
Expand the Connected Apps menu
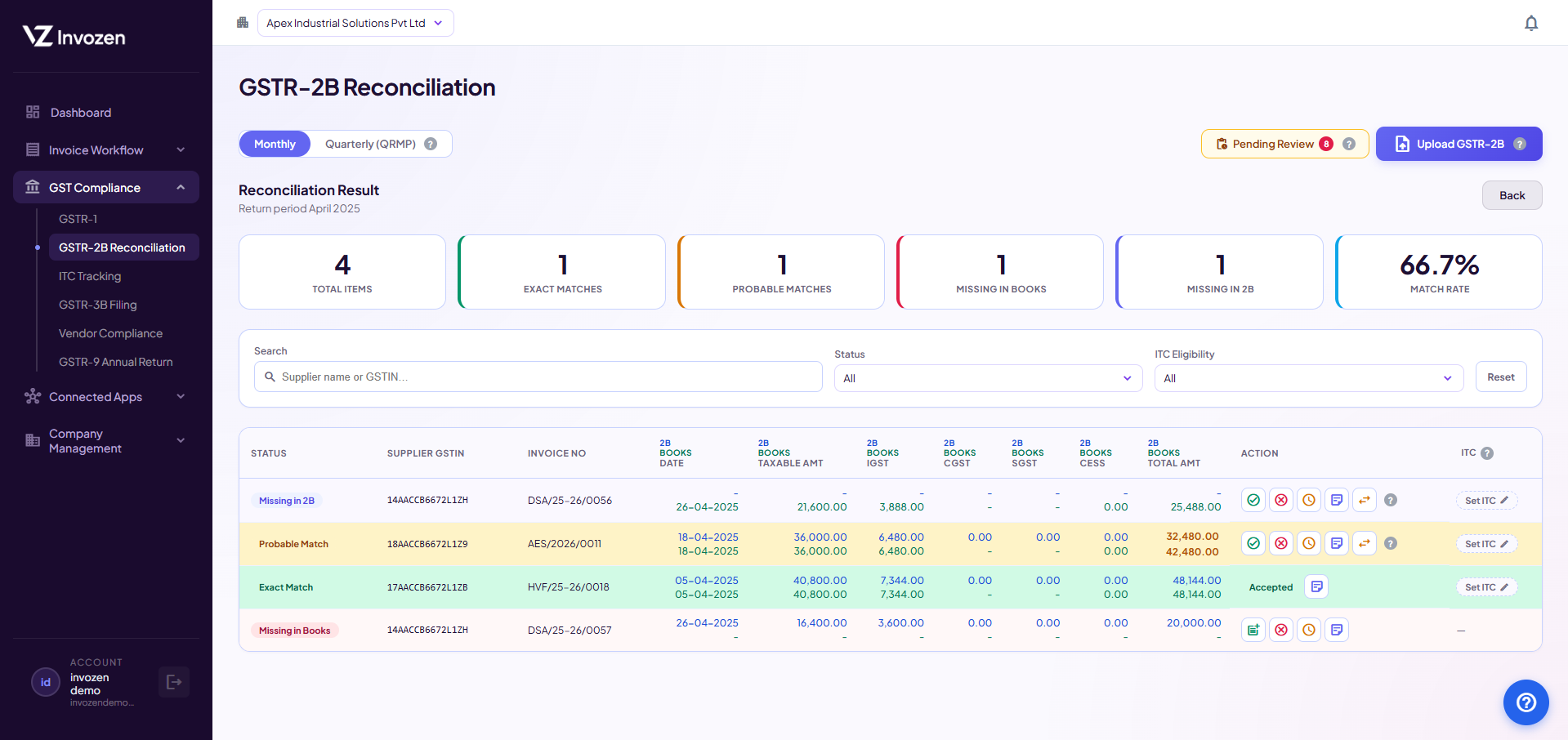[106, 397]
